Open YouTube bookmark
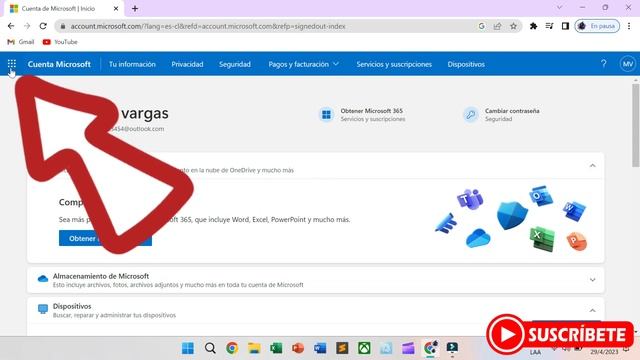 point(60,42)
